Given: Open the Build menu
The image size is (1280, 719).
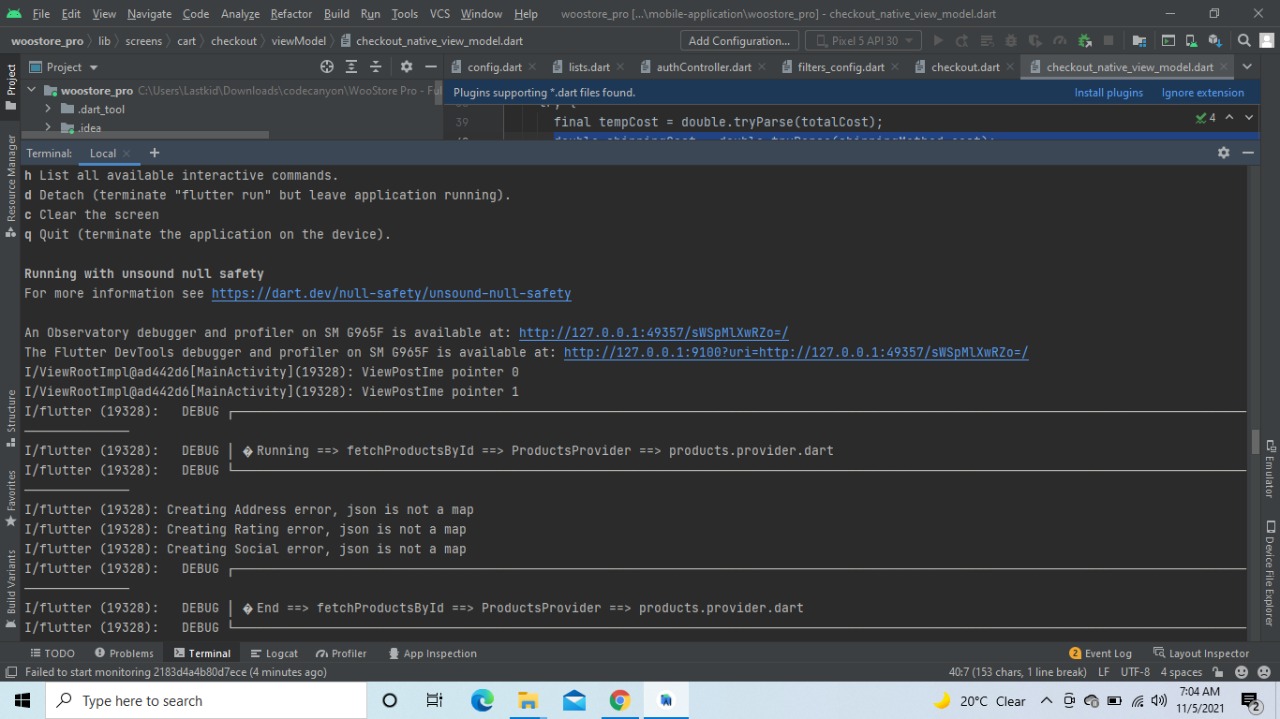Looking at the screenshot, I should (337, 14).
